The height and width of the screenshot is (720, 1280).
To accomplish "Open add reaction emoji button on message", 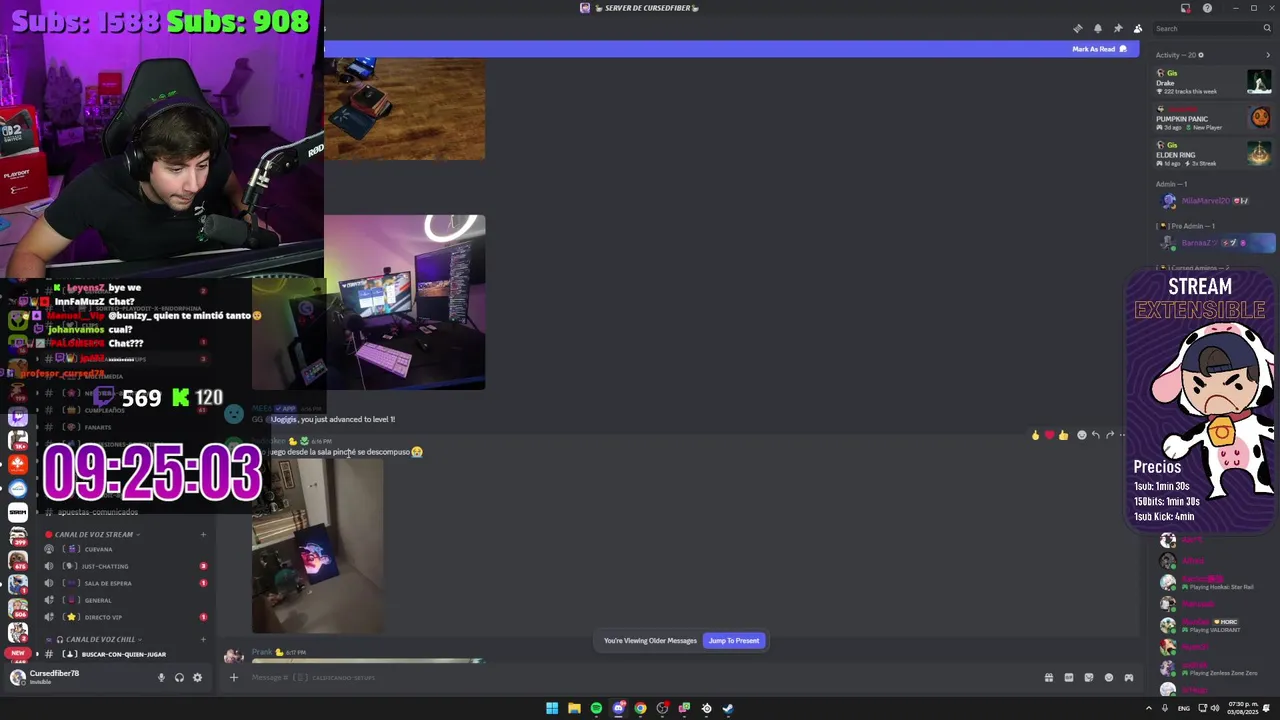I will pos(1081,435).
